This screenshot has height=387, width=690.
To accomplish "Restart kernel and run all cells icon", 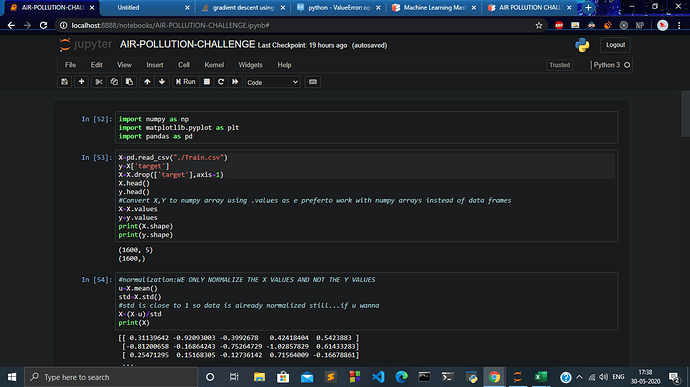I will click(235, 82).
